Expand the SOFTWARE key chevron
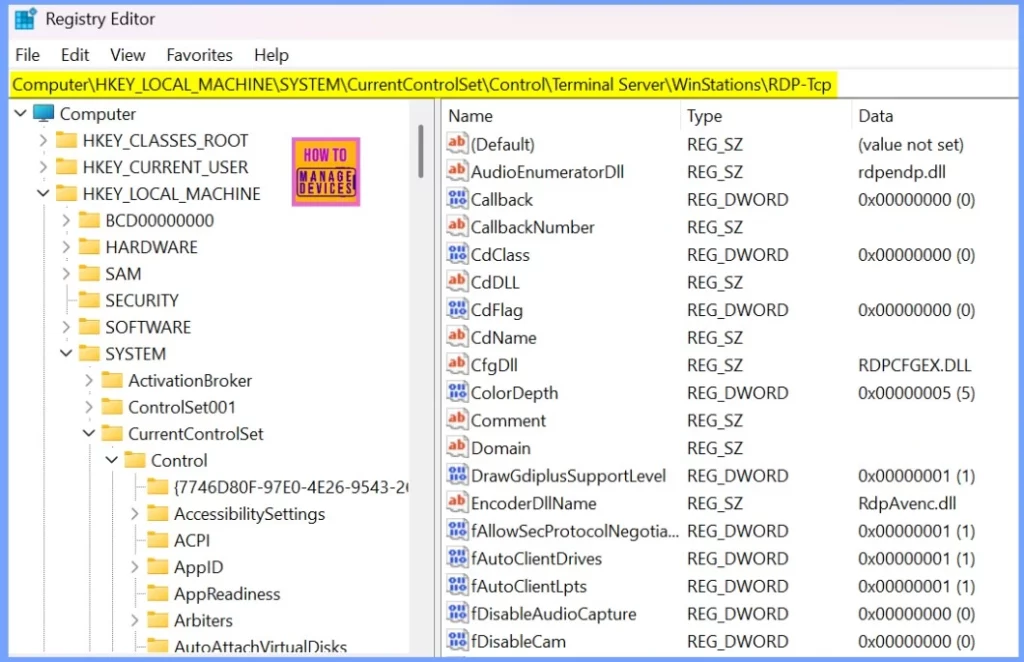Image resolution: width=1024 pixels, height=662 pixels. pos(66,327)
